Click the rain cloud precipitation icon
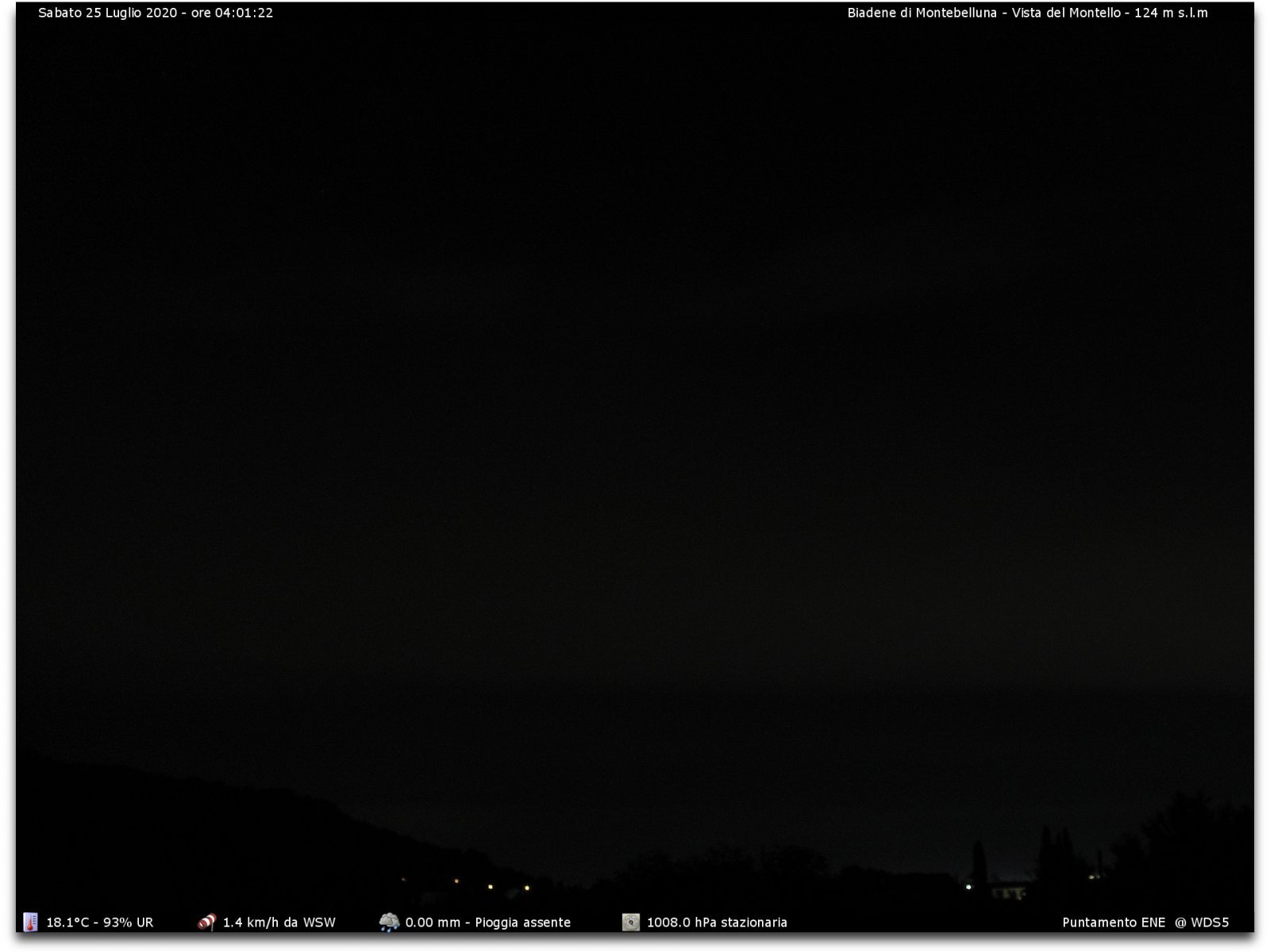The width and height of the screenshot is (1270, 952). pyautogui.click(x=389, y=922)
